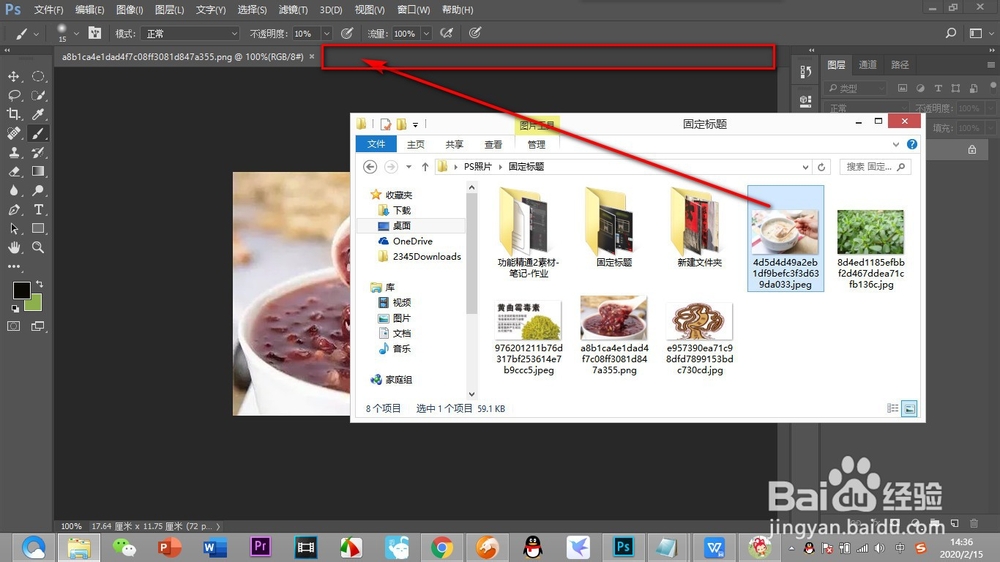Select the Eyedropper tool
This screenshot has height=562, width=1000.
38,114
